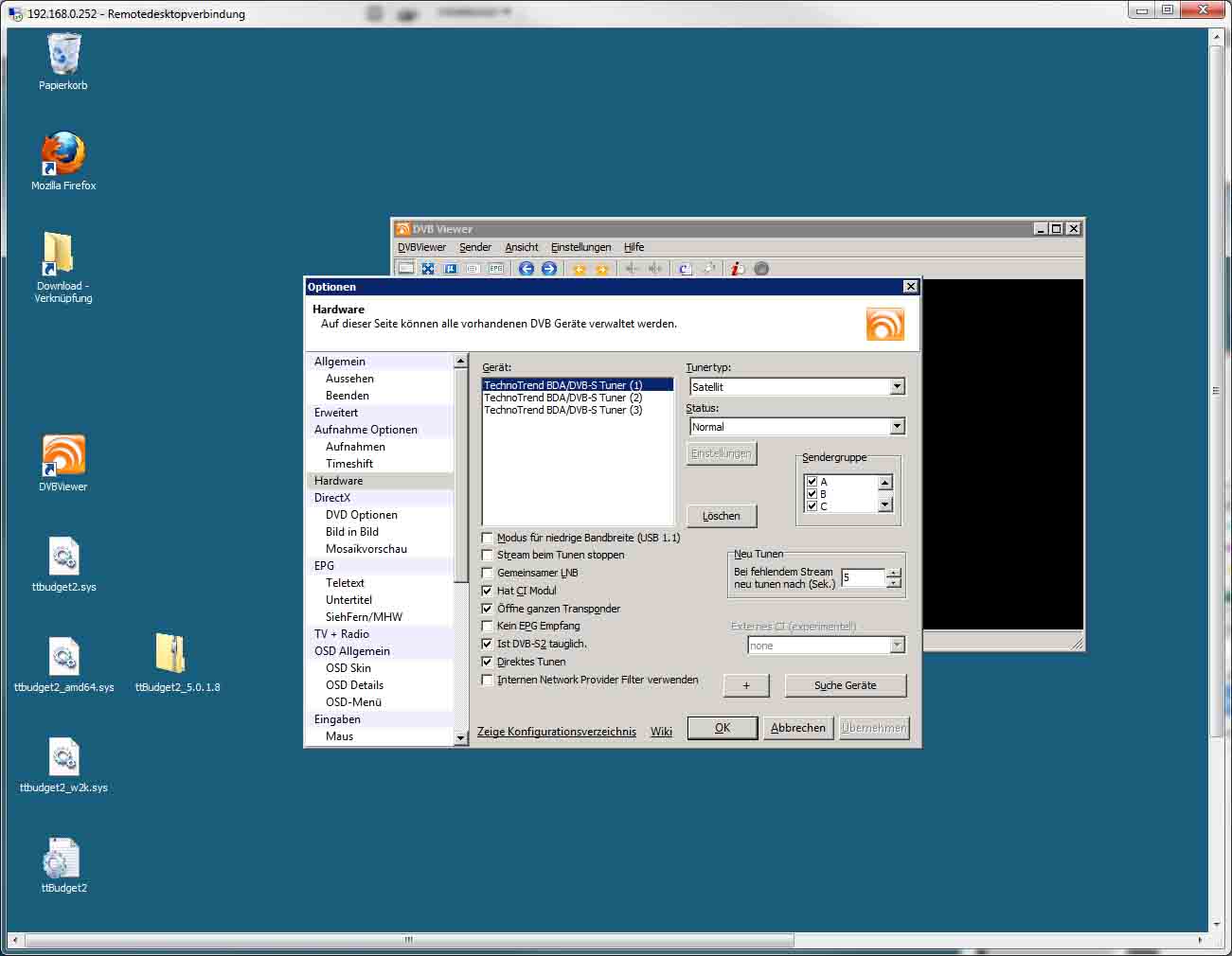Open the Sender menu
This screenshot has width=1232, height=956.
474,247
